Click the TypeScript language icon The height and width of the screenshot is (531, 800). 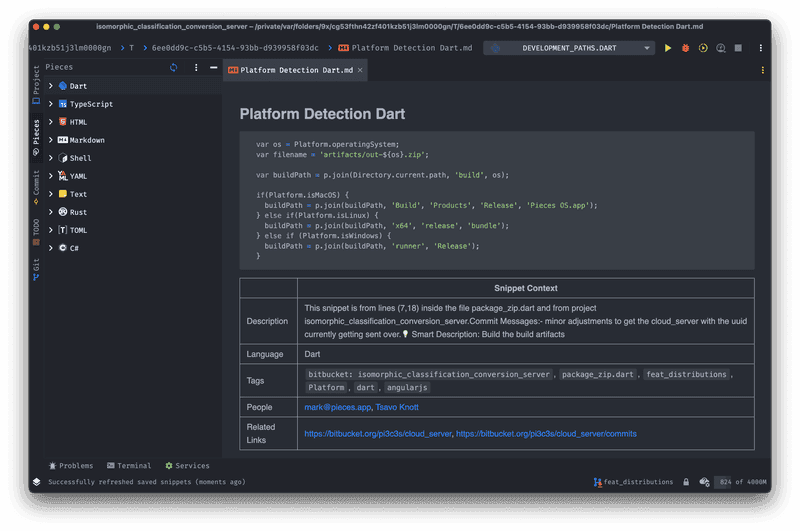(x=63, y=104)
